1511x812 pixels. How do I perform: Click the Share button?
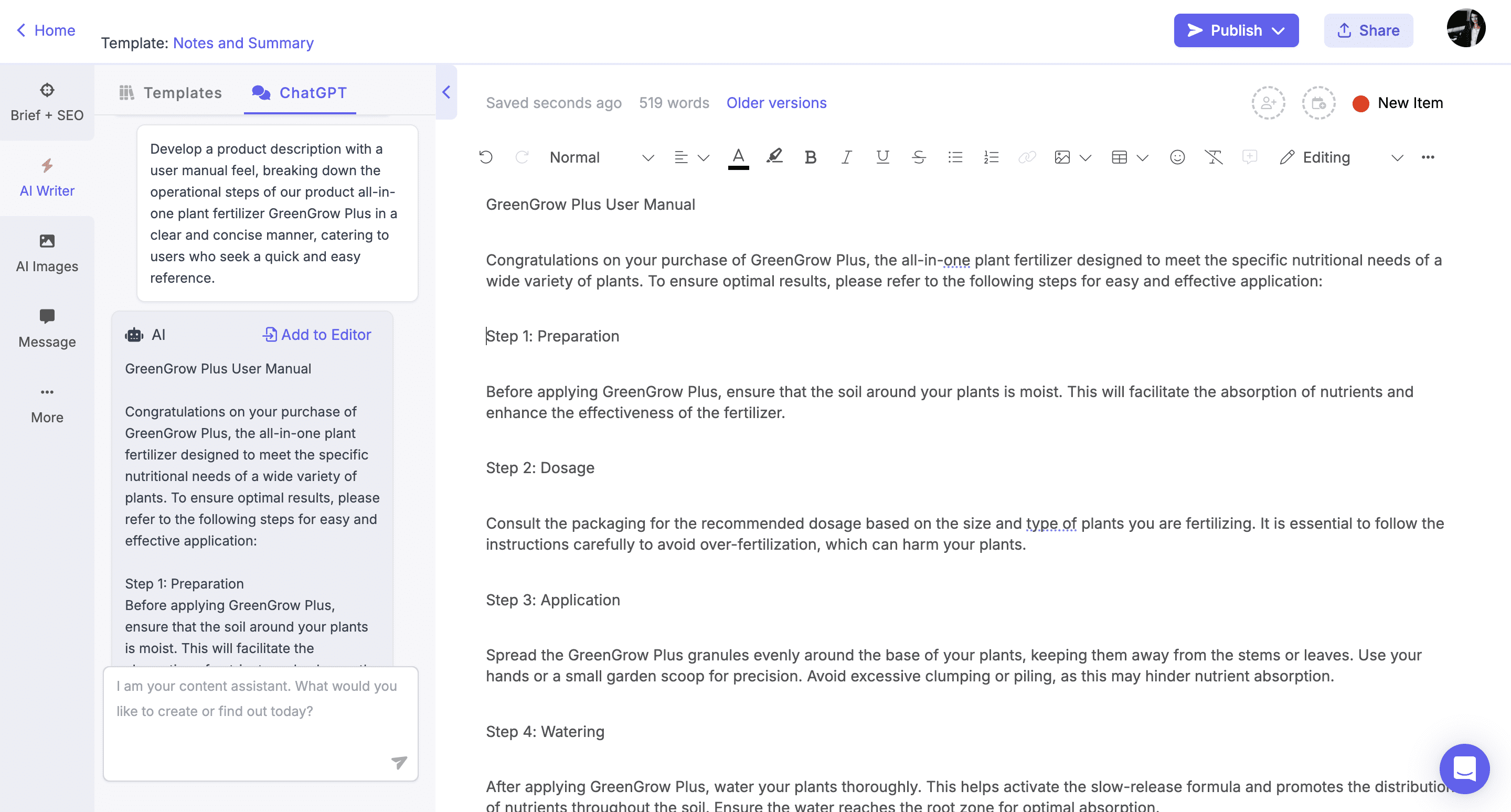[x=1368, y=30]
